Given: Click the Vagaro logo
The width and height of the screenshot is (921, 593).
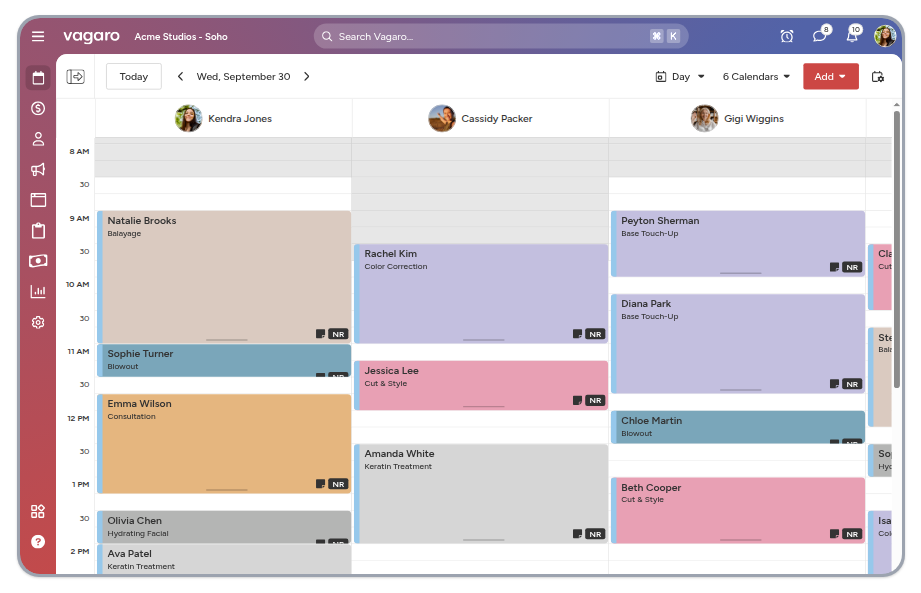Looking at the screenshot, I should pyautogui.click(x=91, y=36).
